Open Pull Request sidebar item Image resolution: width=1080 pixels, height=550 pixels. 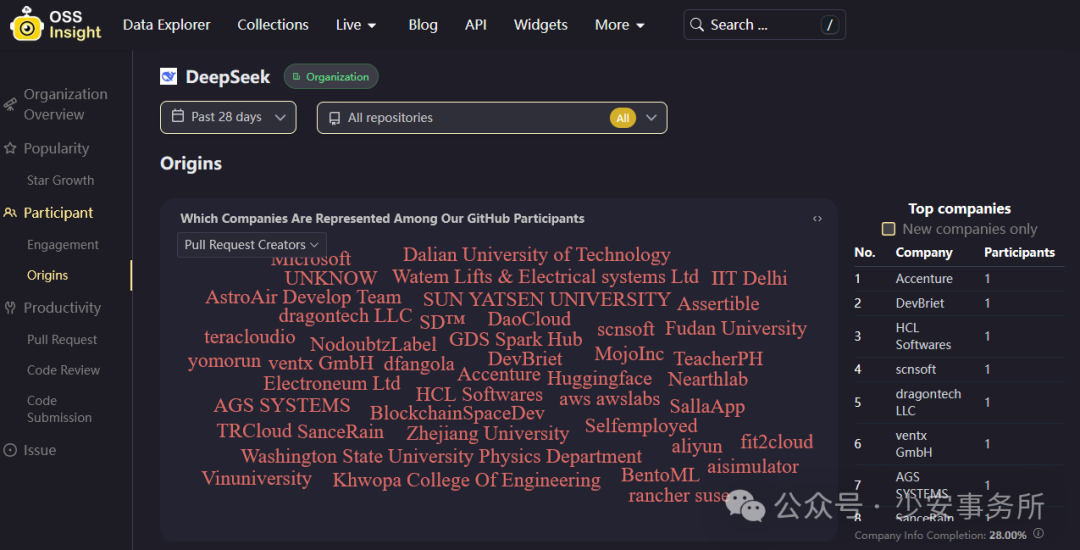tap(62, 339)
